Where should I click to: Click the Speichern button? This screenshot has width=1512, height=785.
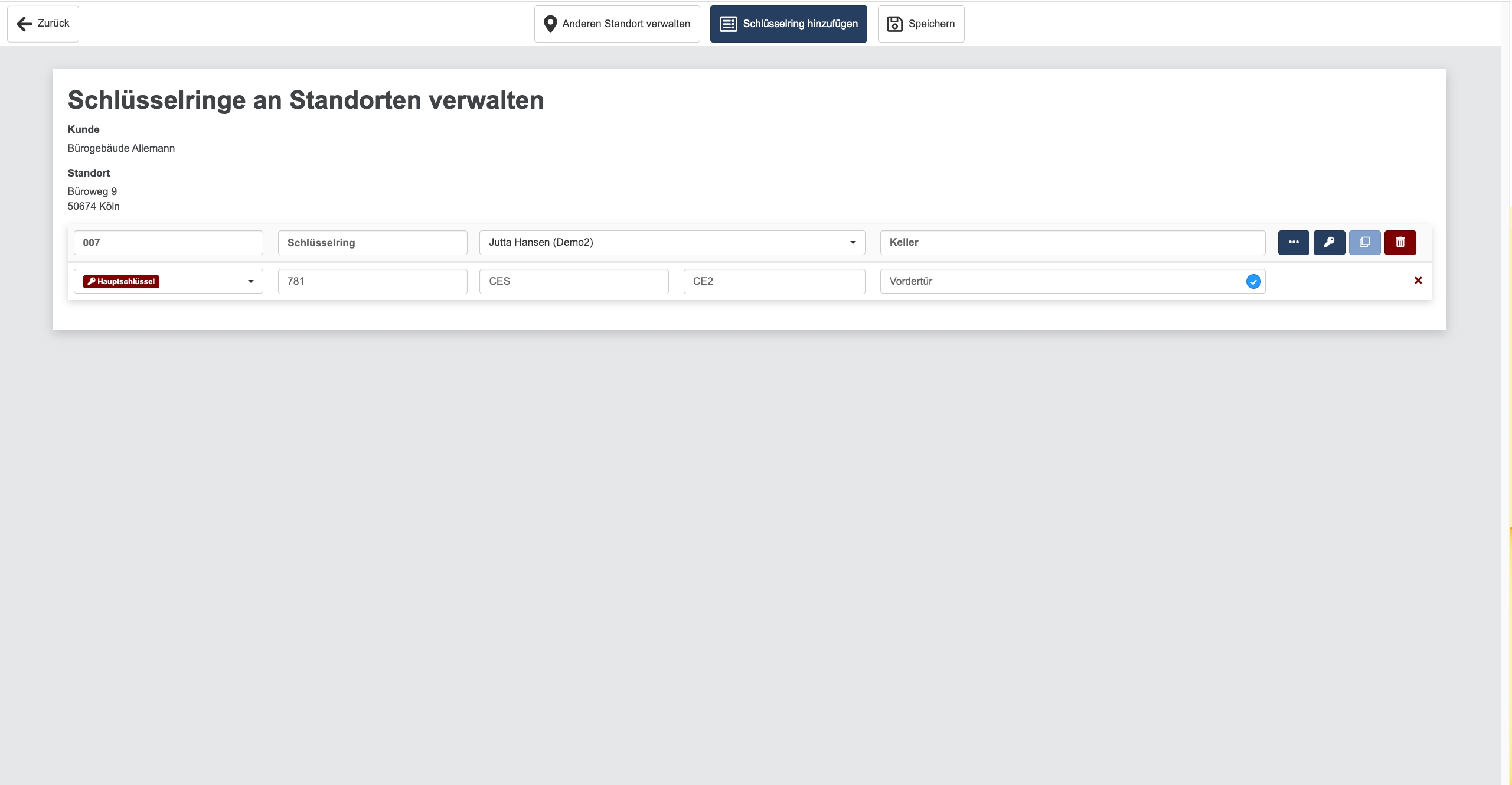point(920,24)
